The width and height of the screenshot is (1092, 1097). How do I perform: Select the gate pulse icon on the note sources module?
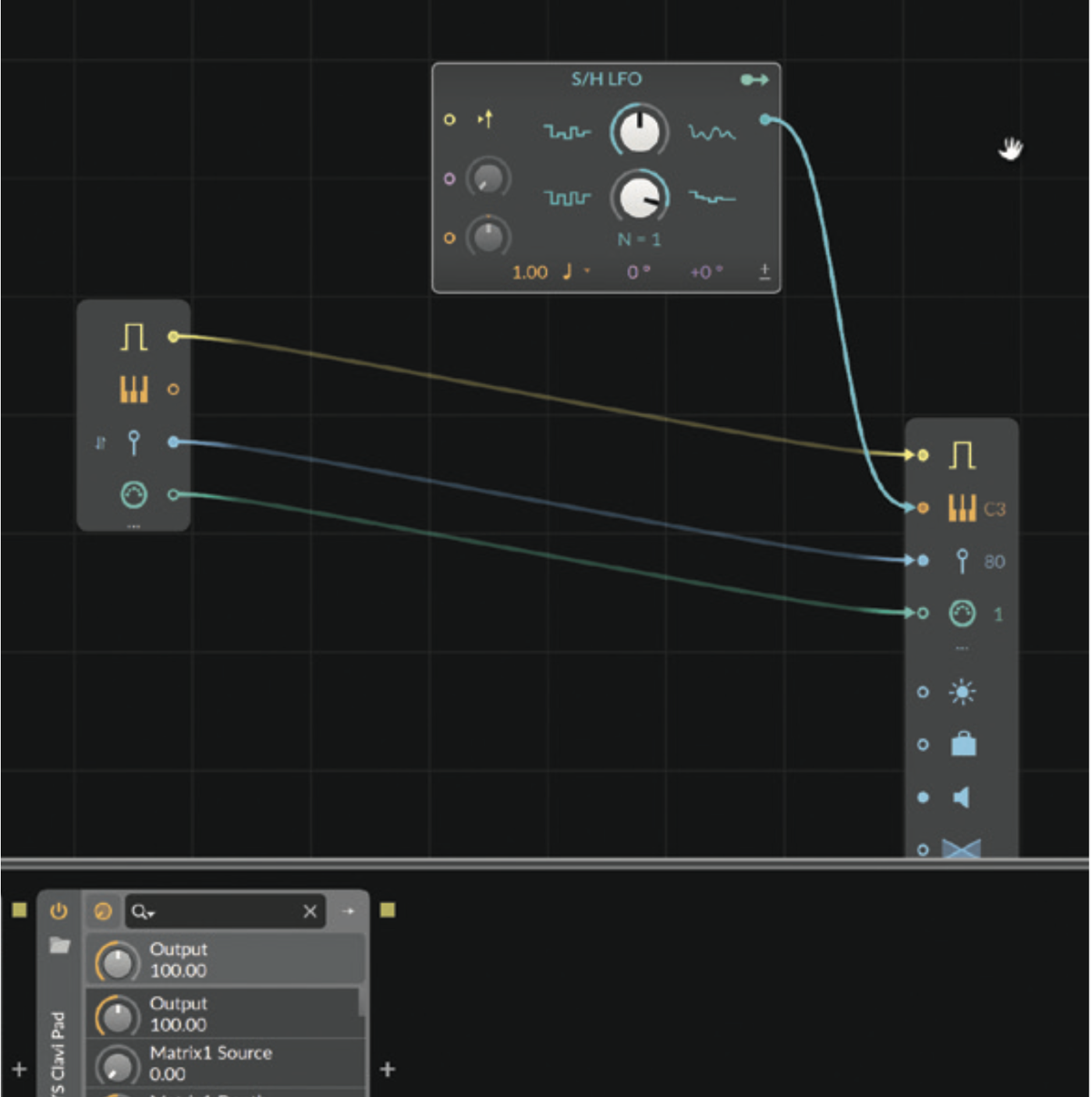pyautogui.click(x=133, y=334)
